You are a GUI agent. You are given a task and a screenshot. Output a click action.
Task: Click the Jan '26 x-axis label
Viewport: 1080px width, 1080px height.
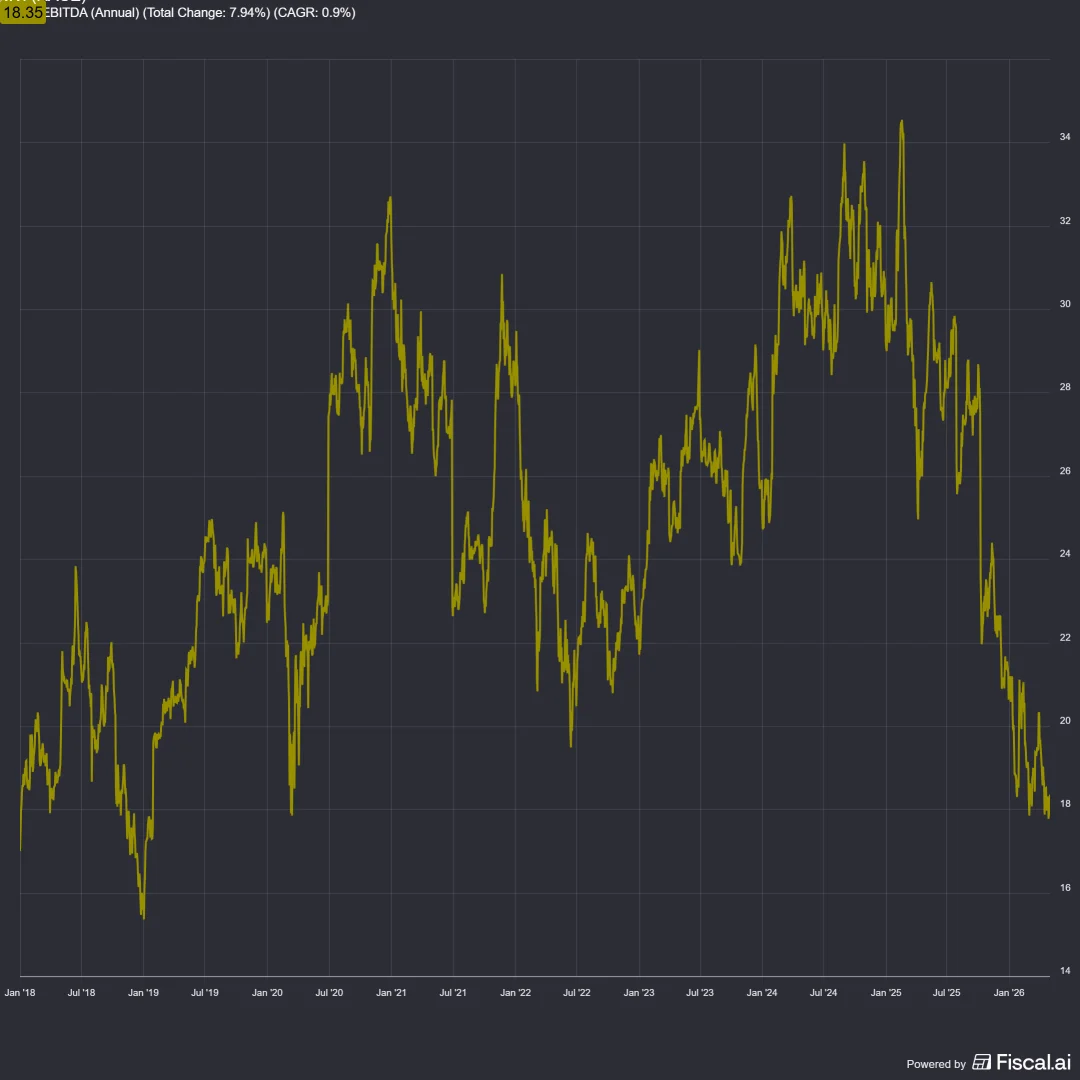1009,993
